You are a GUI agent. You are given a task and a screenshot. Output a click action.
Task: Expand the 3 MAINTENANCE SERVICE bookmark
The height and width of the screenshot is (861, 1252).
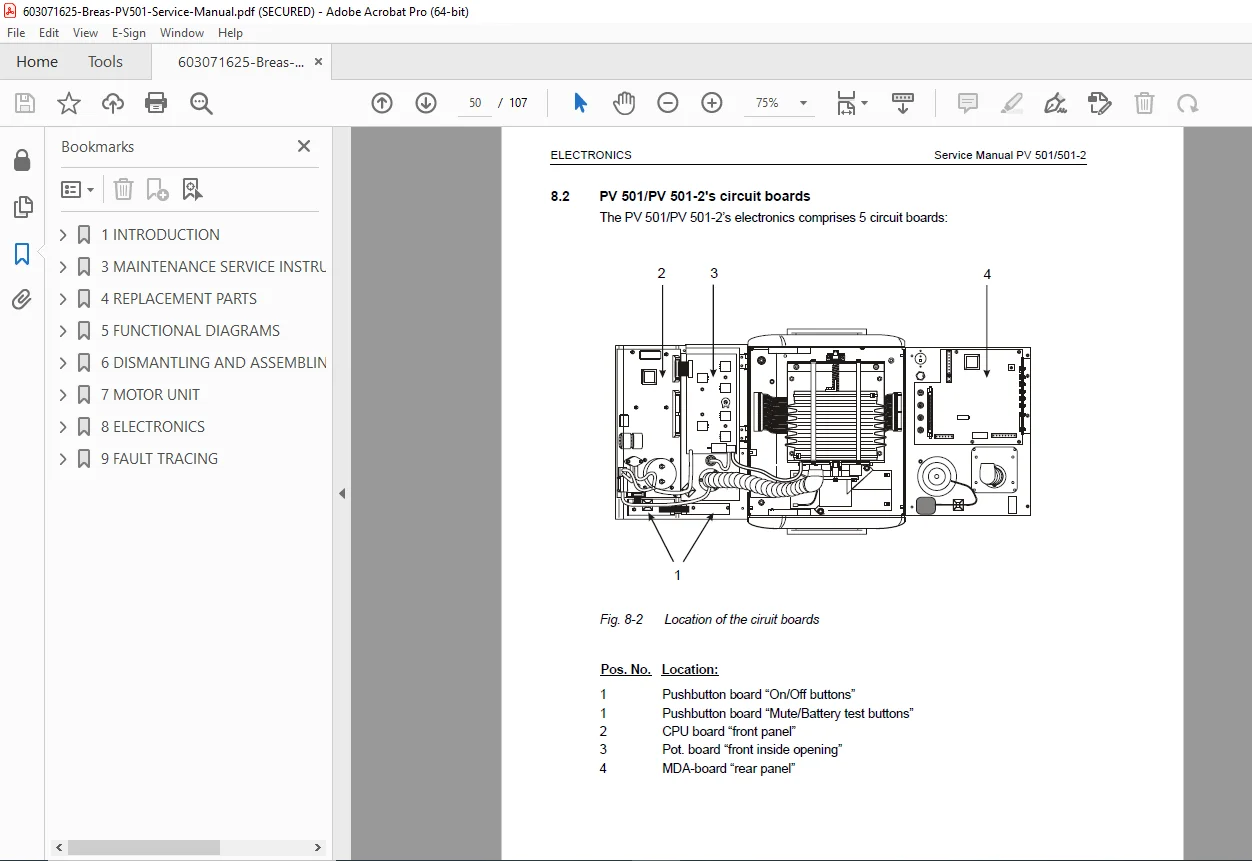[x=63, y=267]
